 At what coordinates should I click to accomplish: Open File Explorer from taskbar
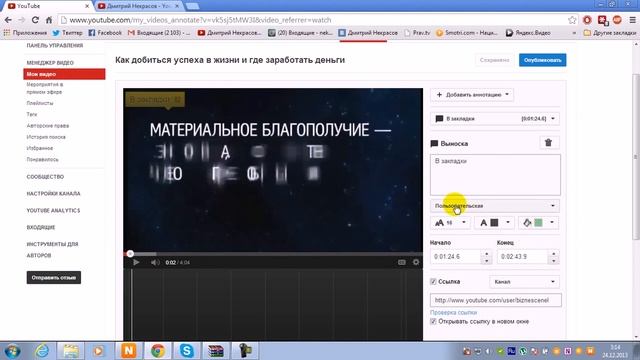click(x=71, y=351)
